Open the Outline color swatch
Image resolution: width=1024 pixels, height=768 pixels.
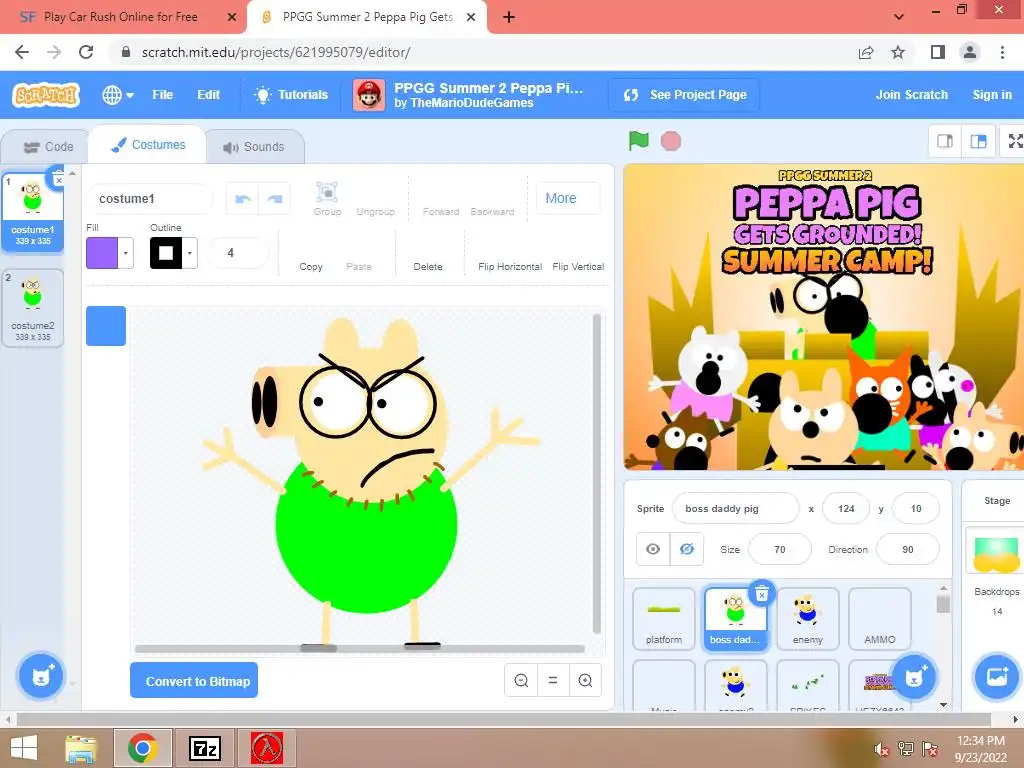click(x=166, y=253)
